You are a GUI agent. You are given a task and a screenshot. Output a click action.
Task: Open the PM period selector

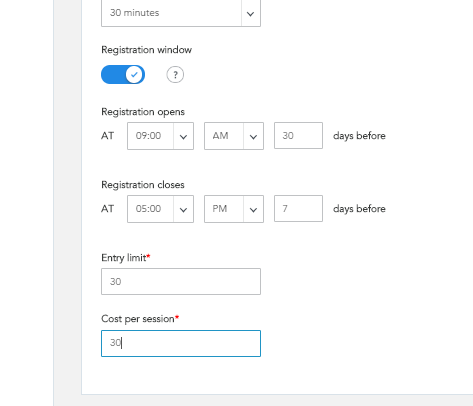[234, 209]
